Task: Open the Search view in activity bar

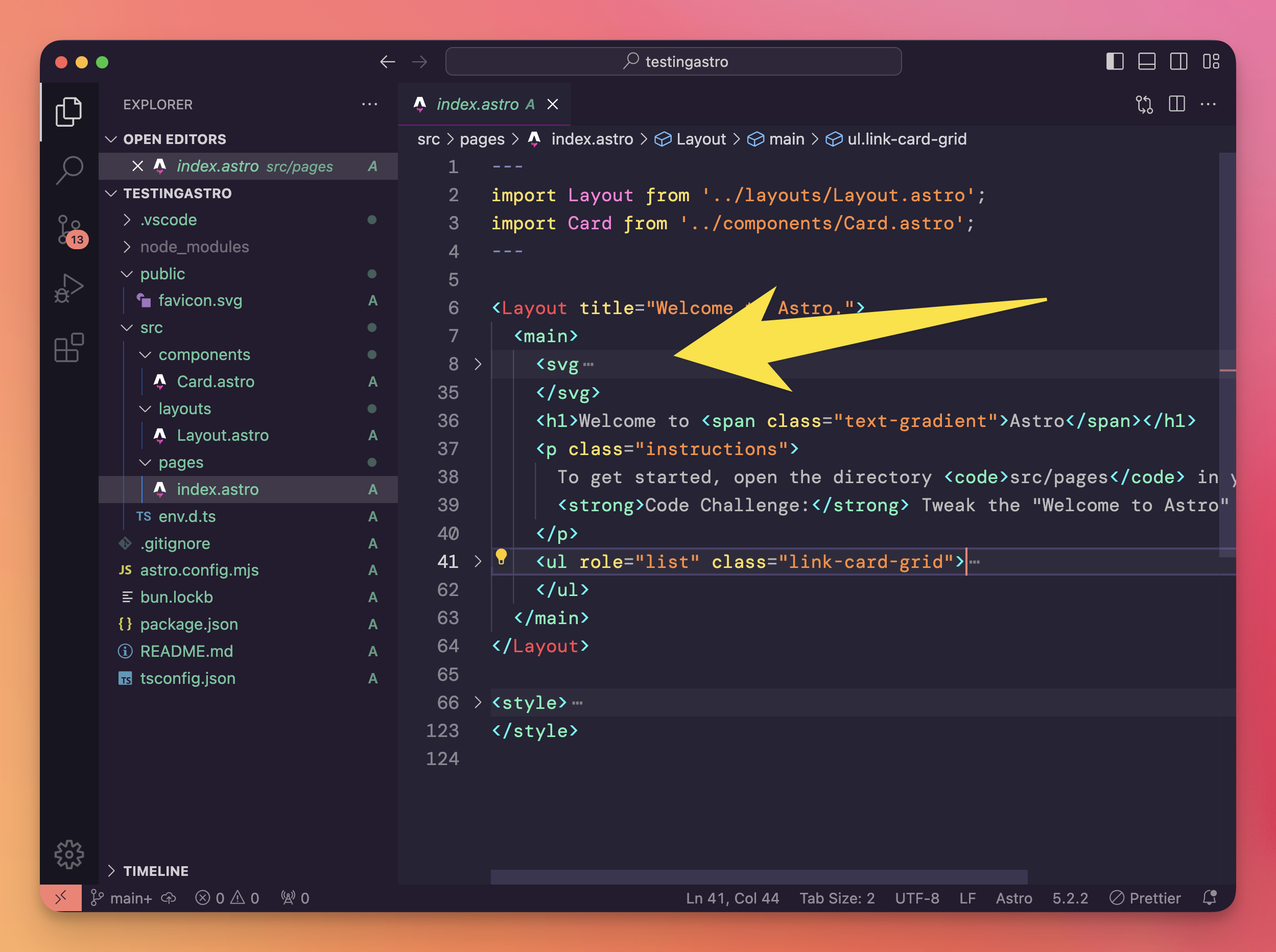Action: pos(69,171)
